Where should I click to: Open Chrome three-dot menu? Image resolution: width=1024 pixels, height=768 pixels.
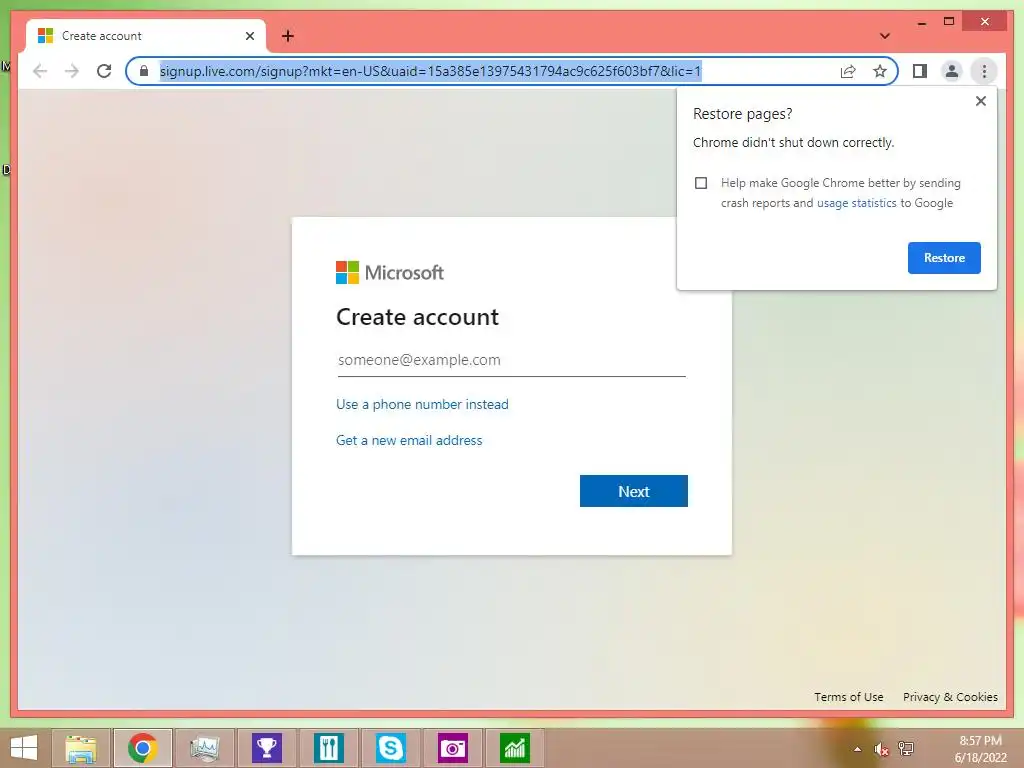(984, 71)
